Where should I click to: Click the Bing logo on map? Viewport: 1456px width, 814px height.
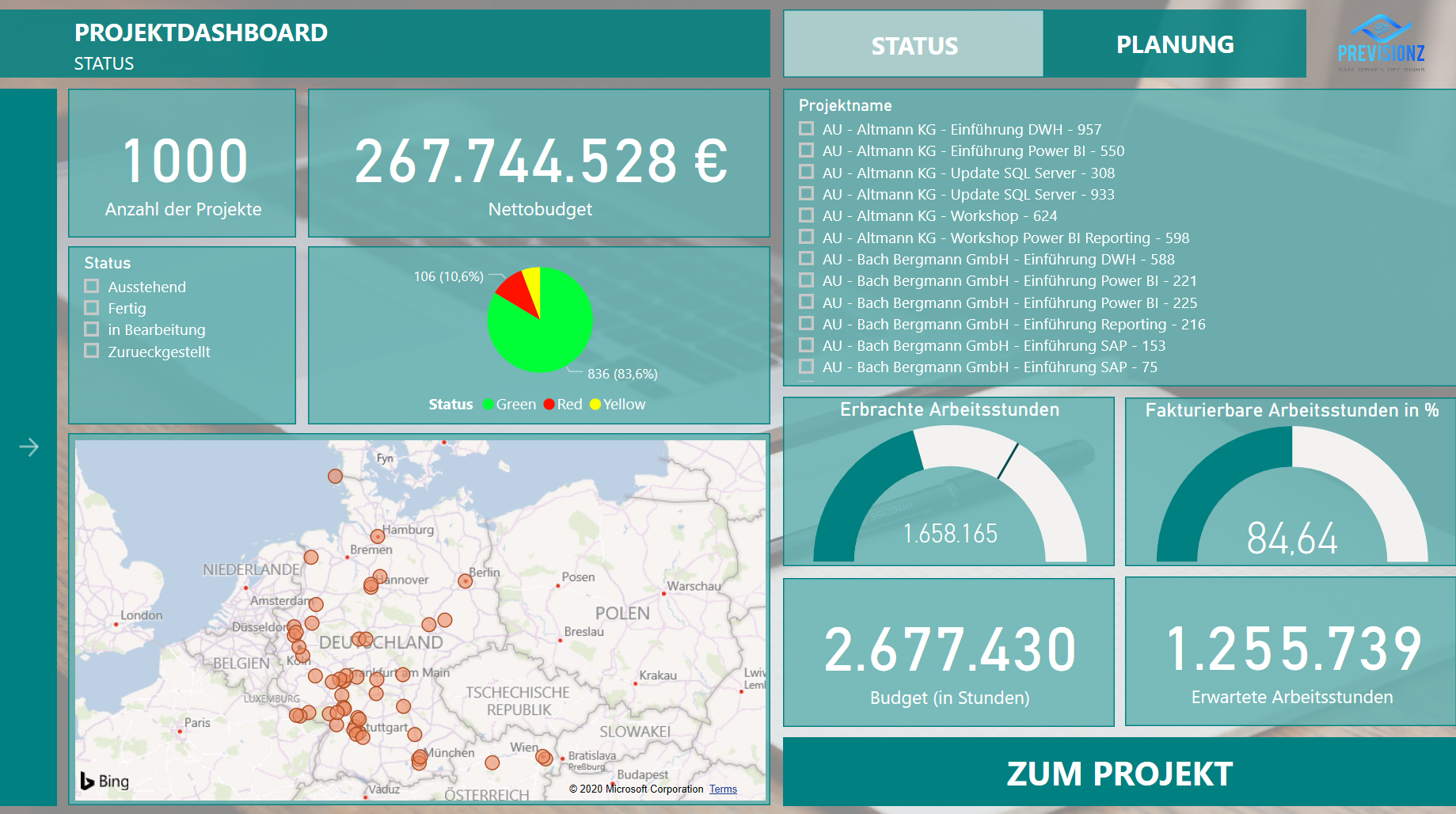(x=105, y=781)
